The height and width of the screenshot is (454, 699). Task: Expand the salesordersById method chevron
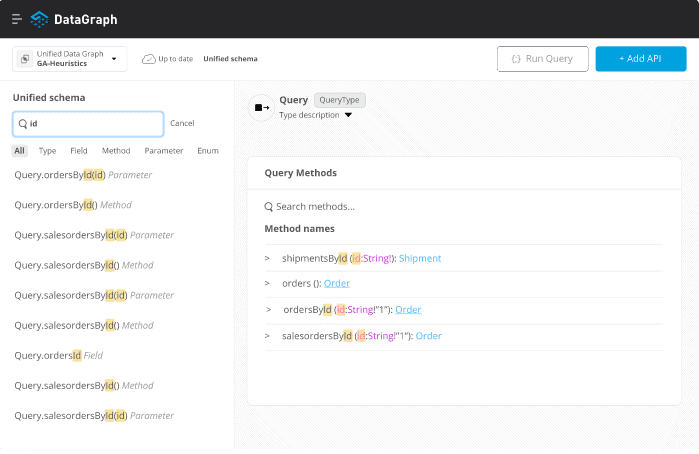pyautogui.click(x=267, y=336)
